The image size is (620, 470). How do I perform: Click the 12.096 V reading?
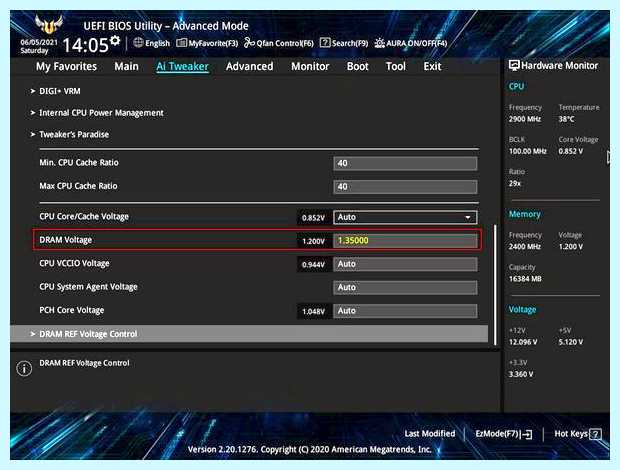(x=523, y=342)
